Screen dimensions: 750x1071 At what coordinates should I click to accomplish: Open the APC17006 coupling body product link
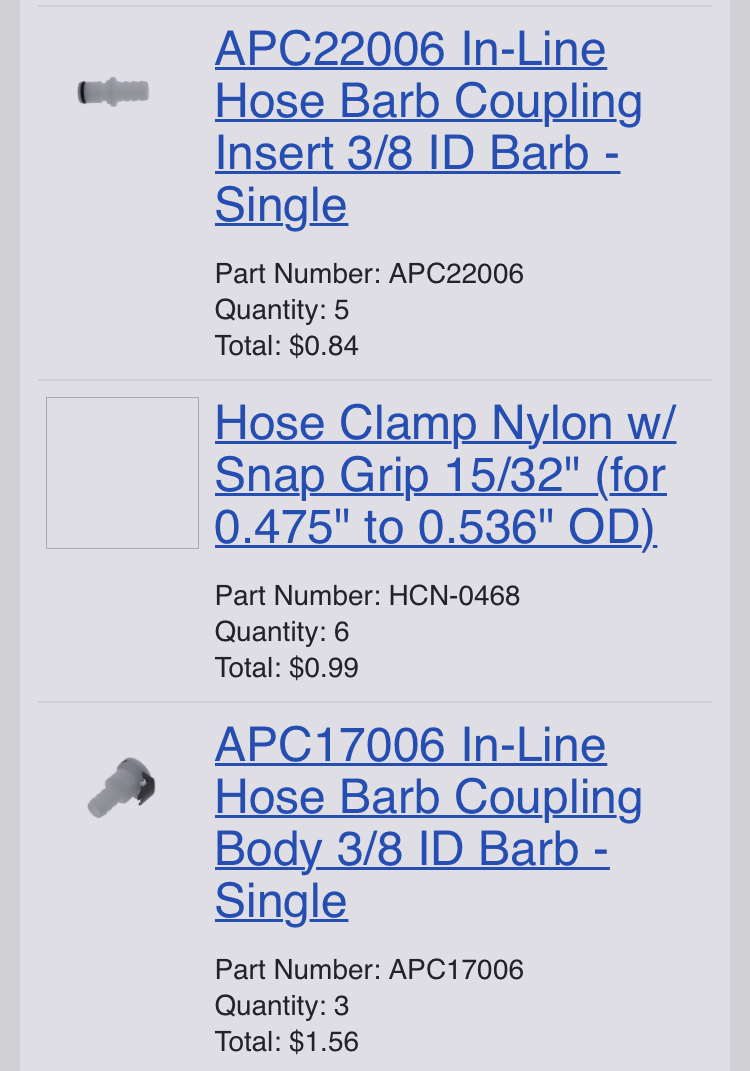tap(428, 797)
